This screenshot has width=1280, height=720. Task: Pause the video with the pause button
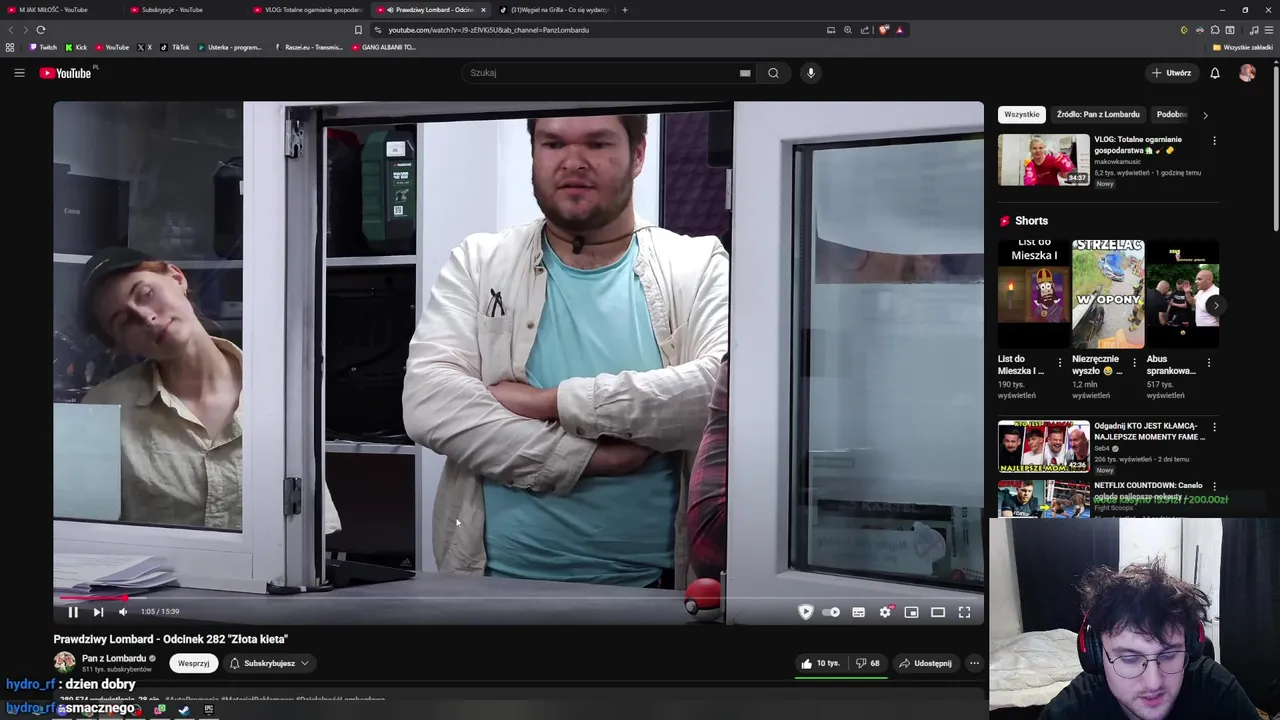(72, 612)
